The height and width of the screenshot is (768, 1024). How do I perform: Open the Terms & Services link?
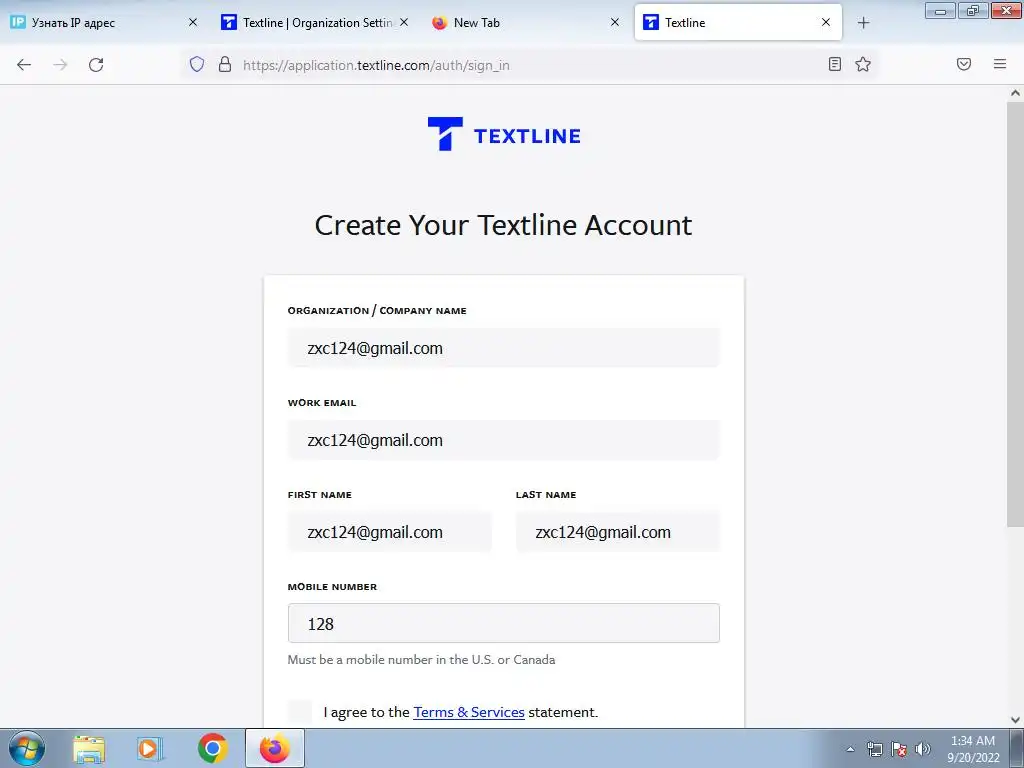469,712
